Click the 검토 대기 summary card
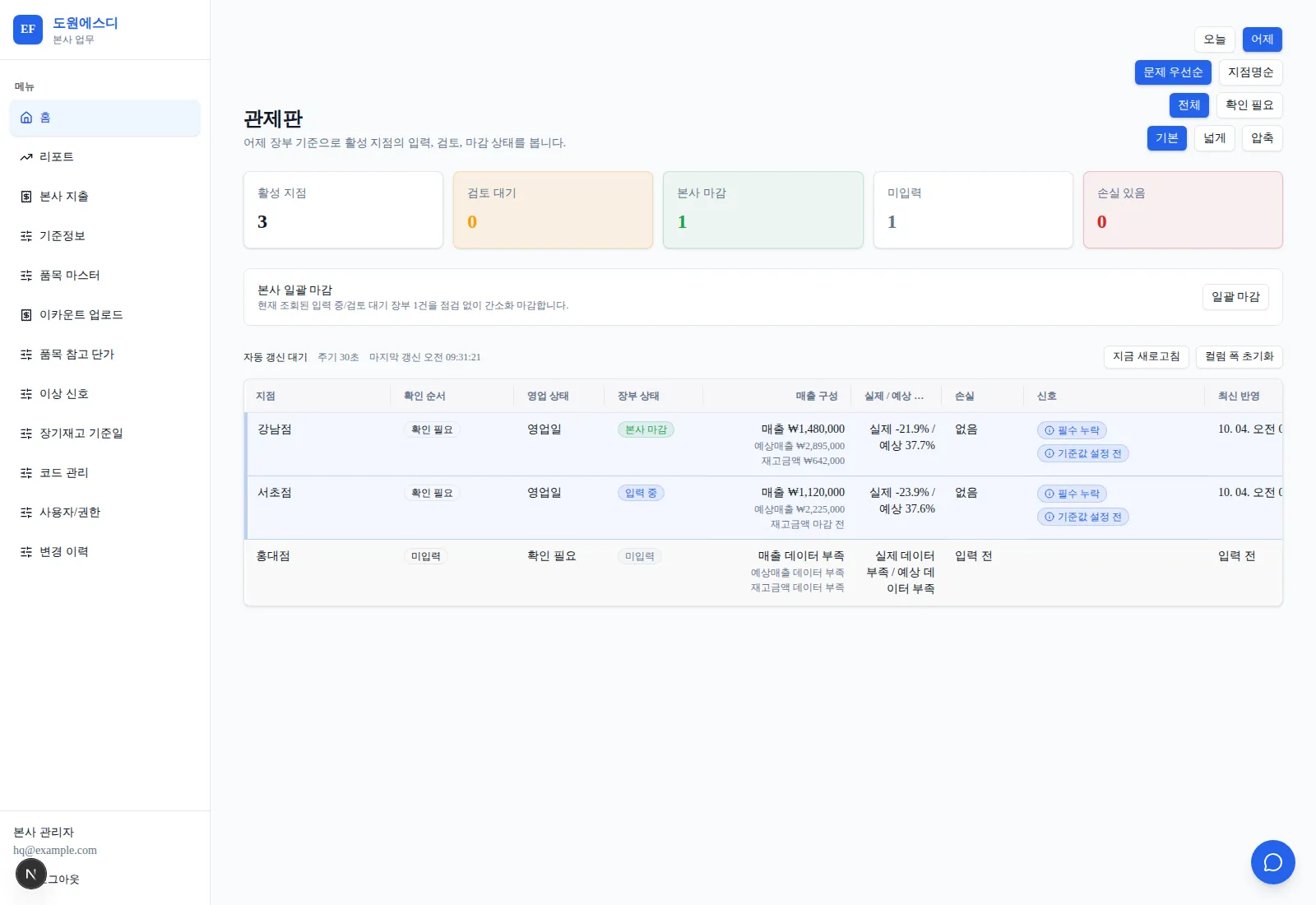Screen dimensions: 1316x905 click(x=553, y=210)
